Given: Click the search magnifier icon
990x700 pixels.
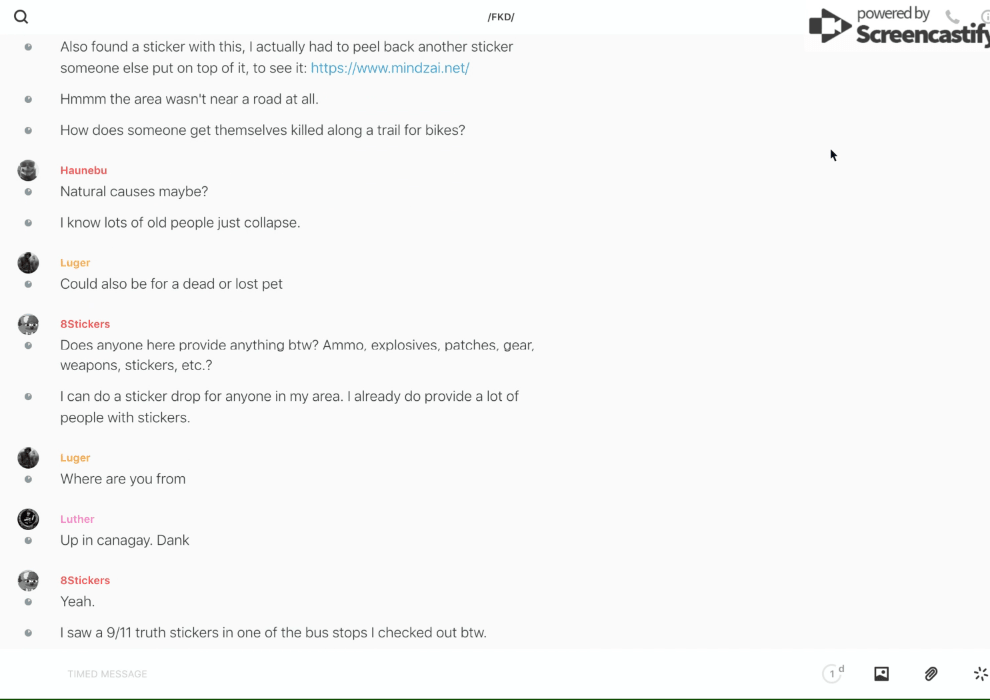Looking at the screenshot, I should tap(21, 17).
